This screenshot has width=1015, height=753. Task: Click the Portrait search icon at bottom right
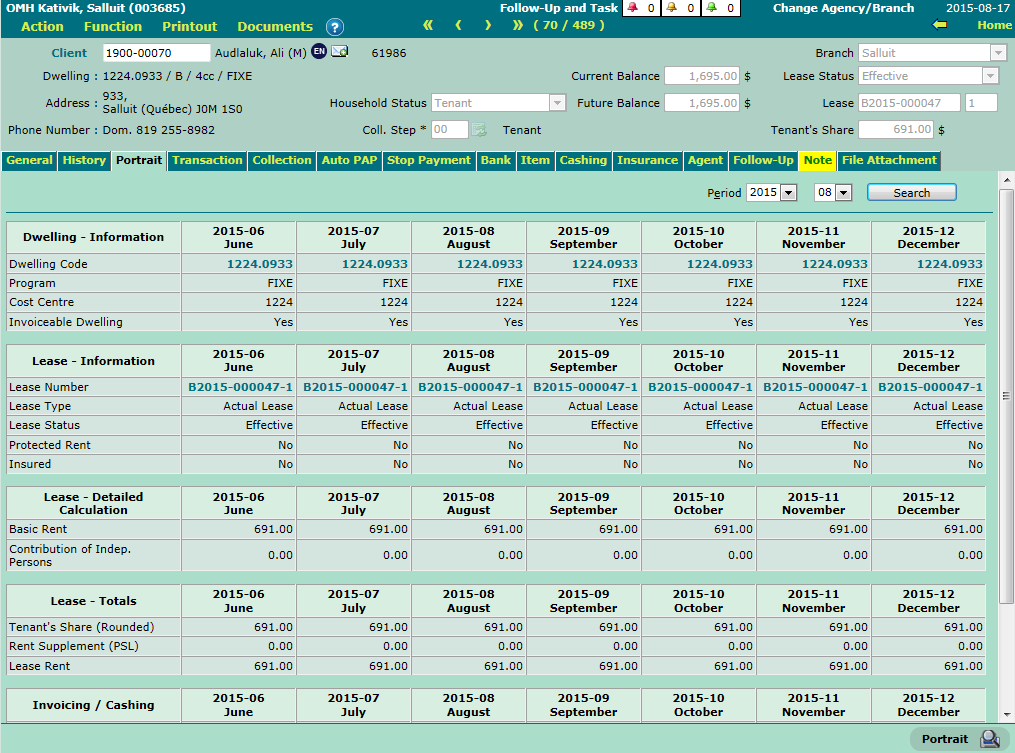click(x=989, y=739)
